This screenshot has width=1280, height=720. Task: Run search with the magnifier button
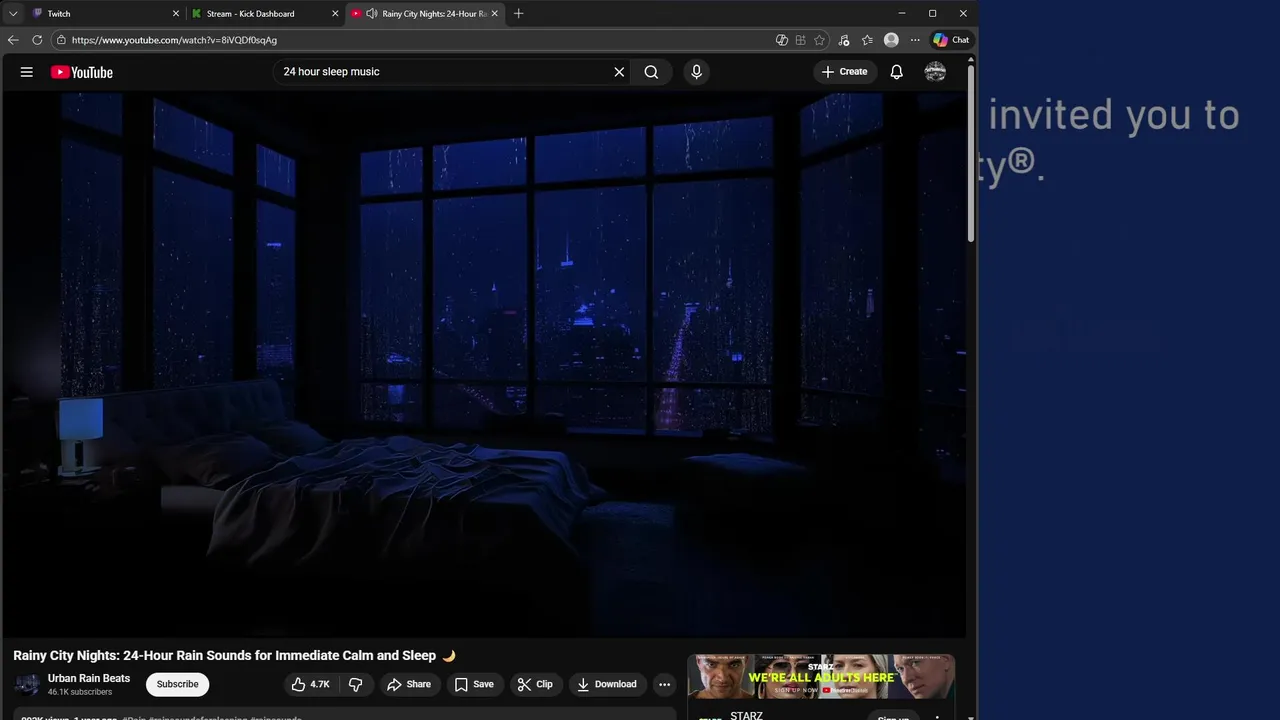pyautogui.click(x=651, y=72)
